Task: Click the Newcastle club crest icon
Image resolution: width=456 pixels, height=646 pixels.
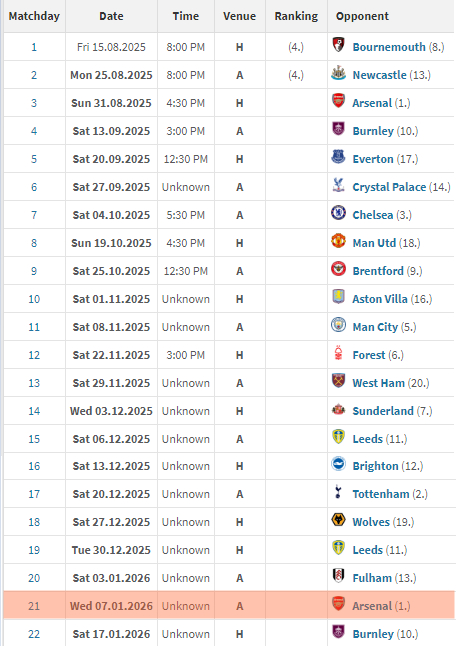Action: (338, 73)
